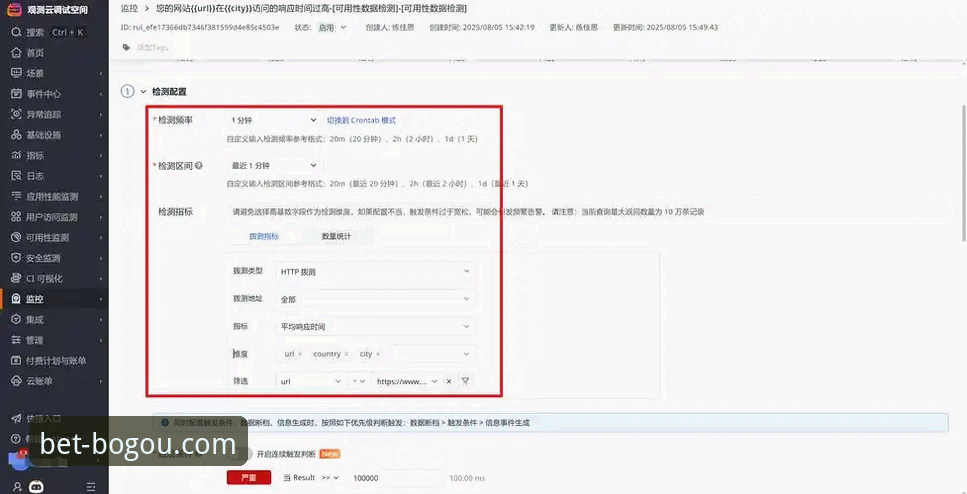Collapse the 检测配置 section chevron
Viewport: 967px width, 494px height.
coord(143,92)
